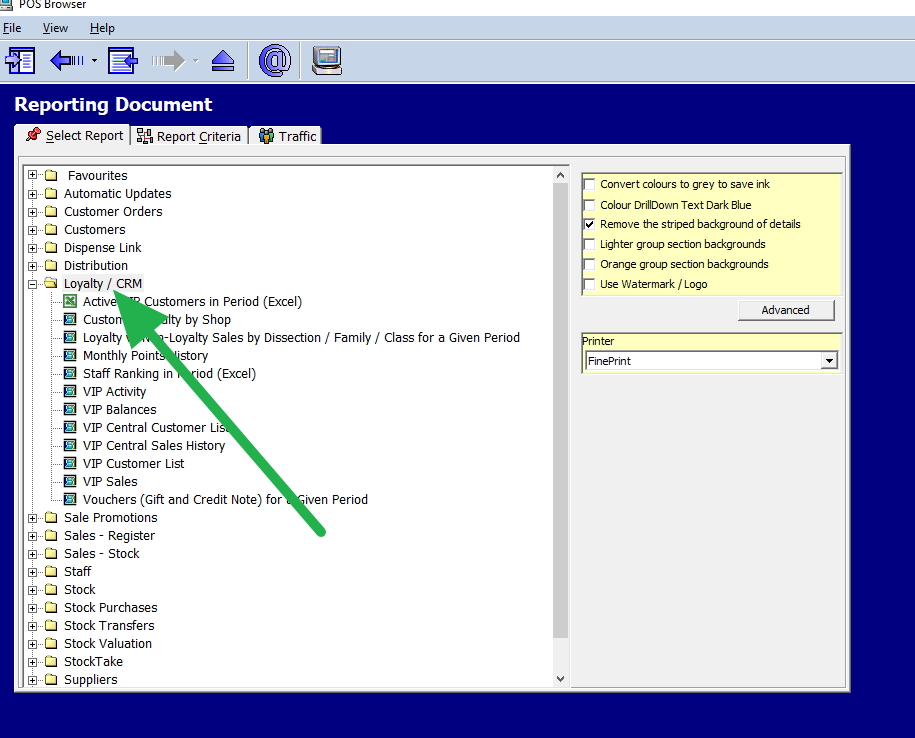The image size is (915, 738).
Task: Click the VIP Central Sales History icon
Action: [x=70, y=445]
